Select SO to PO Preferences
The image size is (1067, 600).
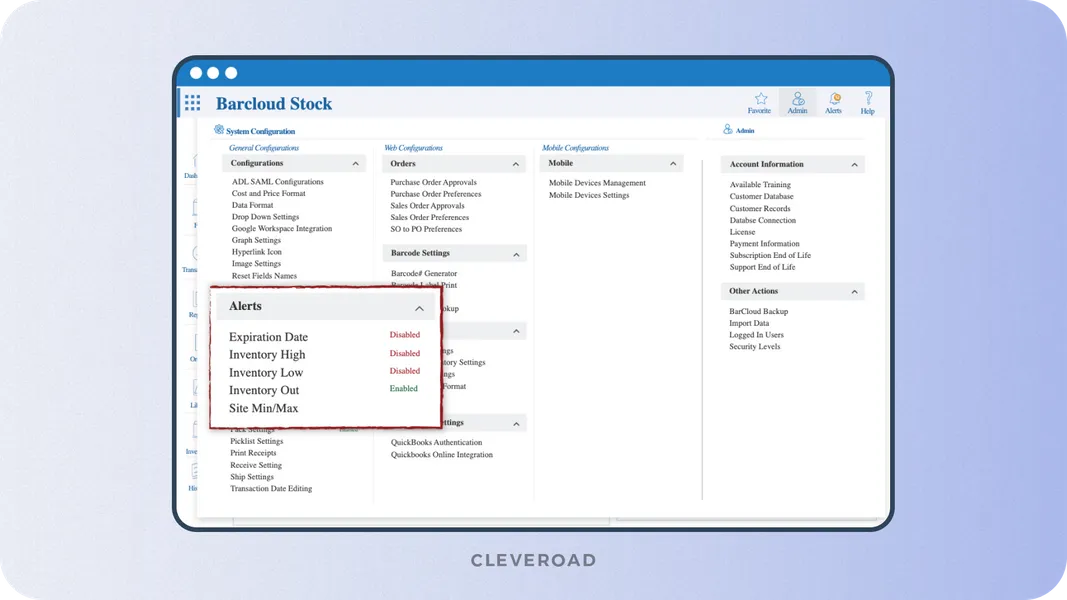426,229
